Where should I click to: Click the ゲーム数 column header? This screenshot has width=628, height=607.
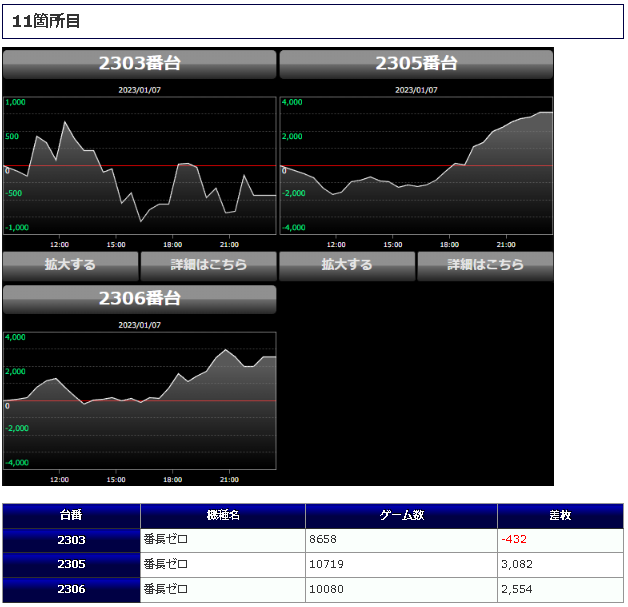coord(401,516)
